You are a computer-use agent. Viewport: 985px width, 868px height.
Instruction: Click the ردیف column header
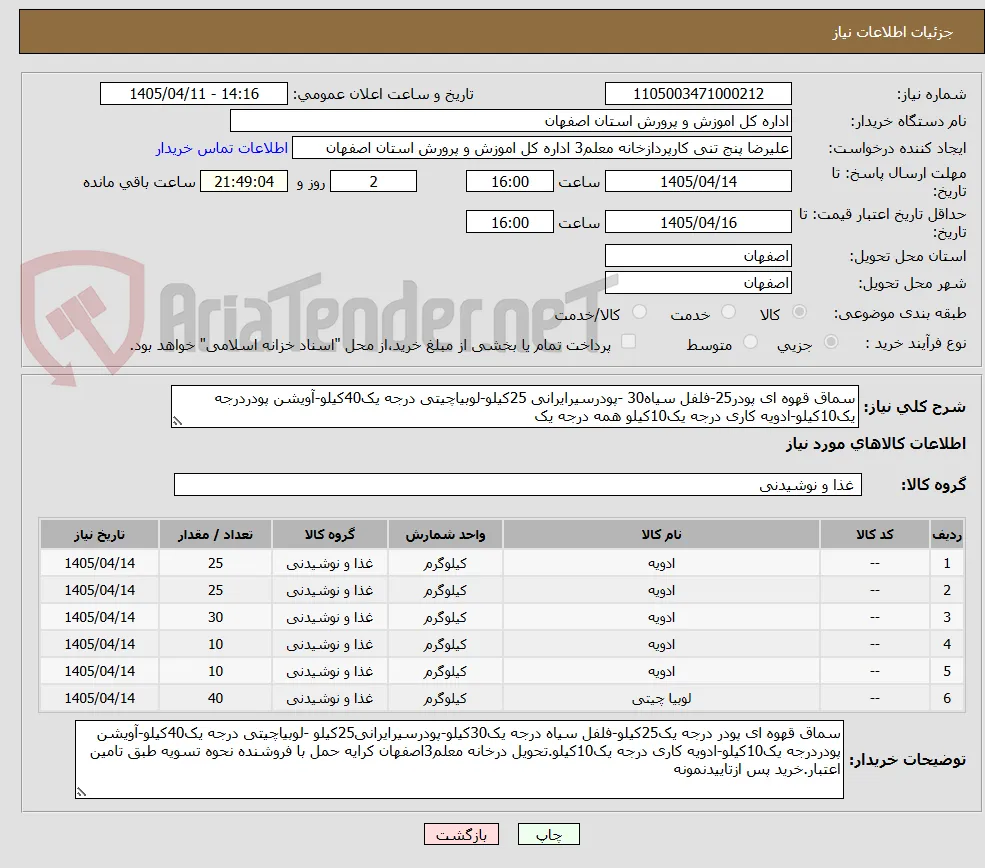(x=947, y=534)
